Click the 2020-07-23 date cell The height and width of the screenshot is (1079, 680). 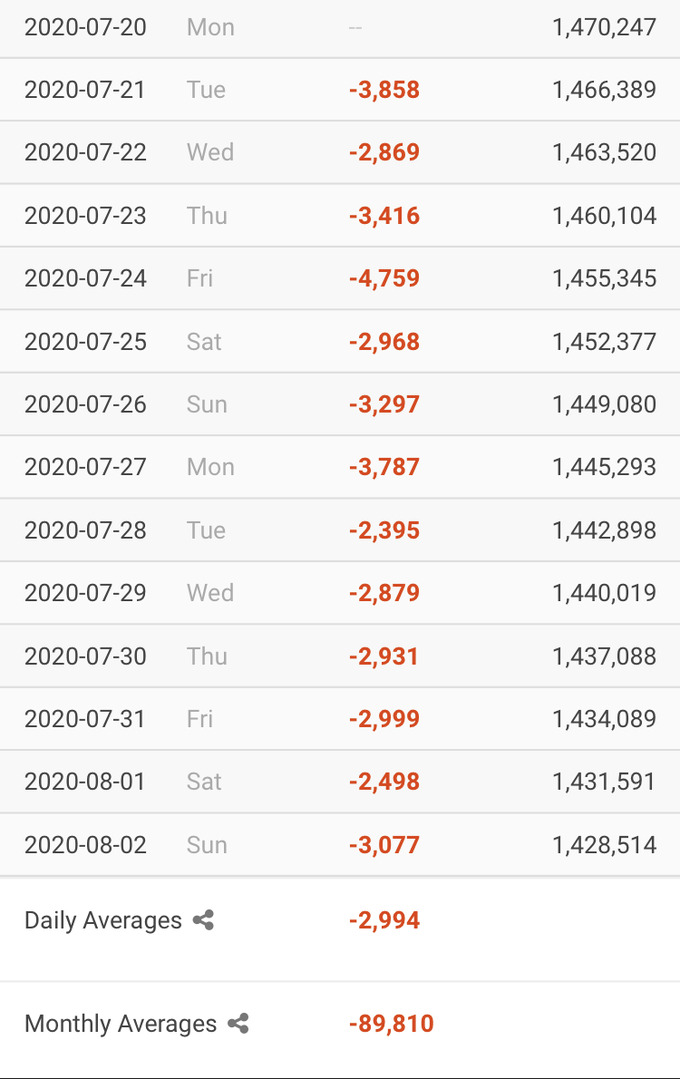pos(85,216)
